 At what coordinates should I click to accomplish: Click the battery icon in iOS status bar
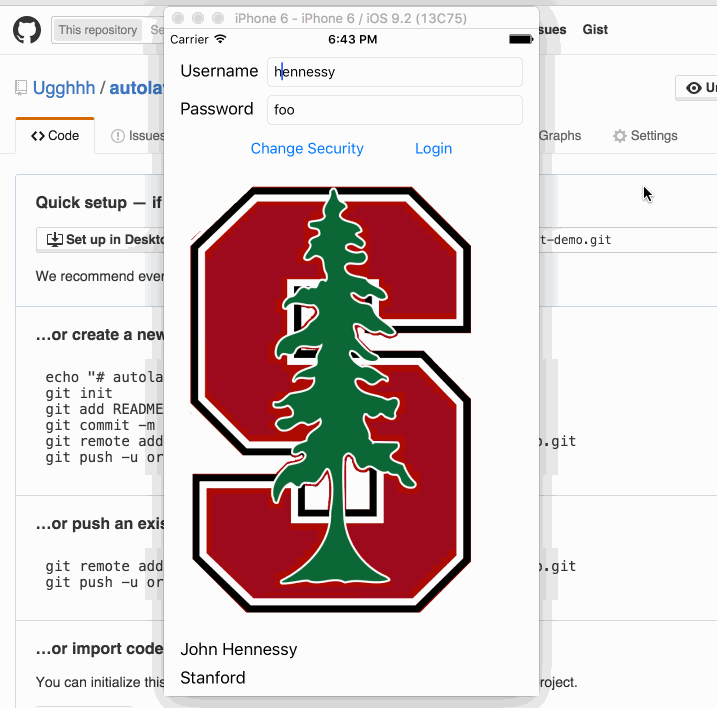(521, 39)
